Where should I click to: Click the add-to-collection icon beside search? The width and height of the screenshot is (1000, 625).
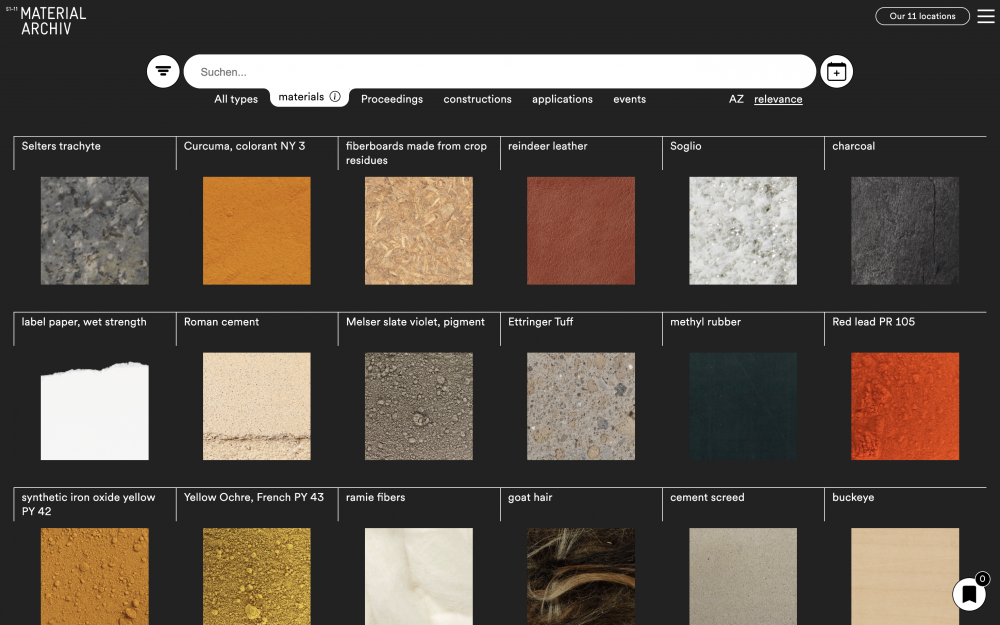[x=836, y=71]
